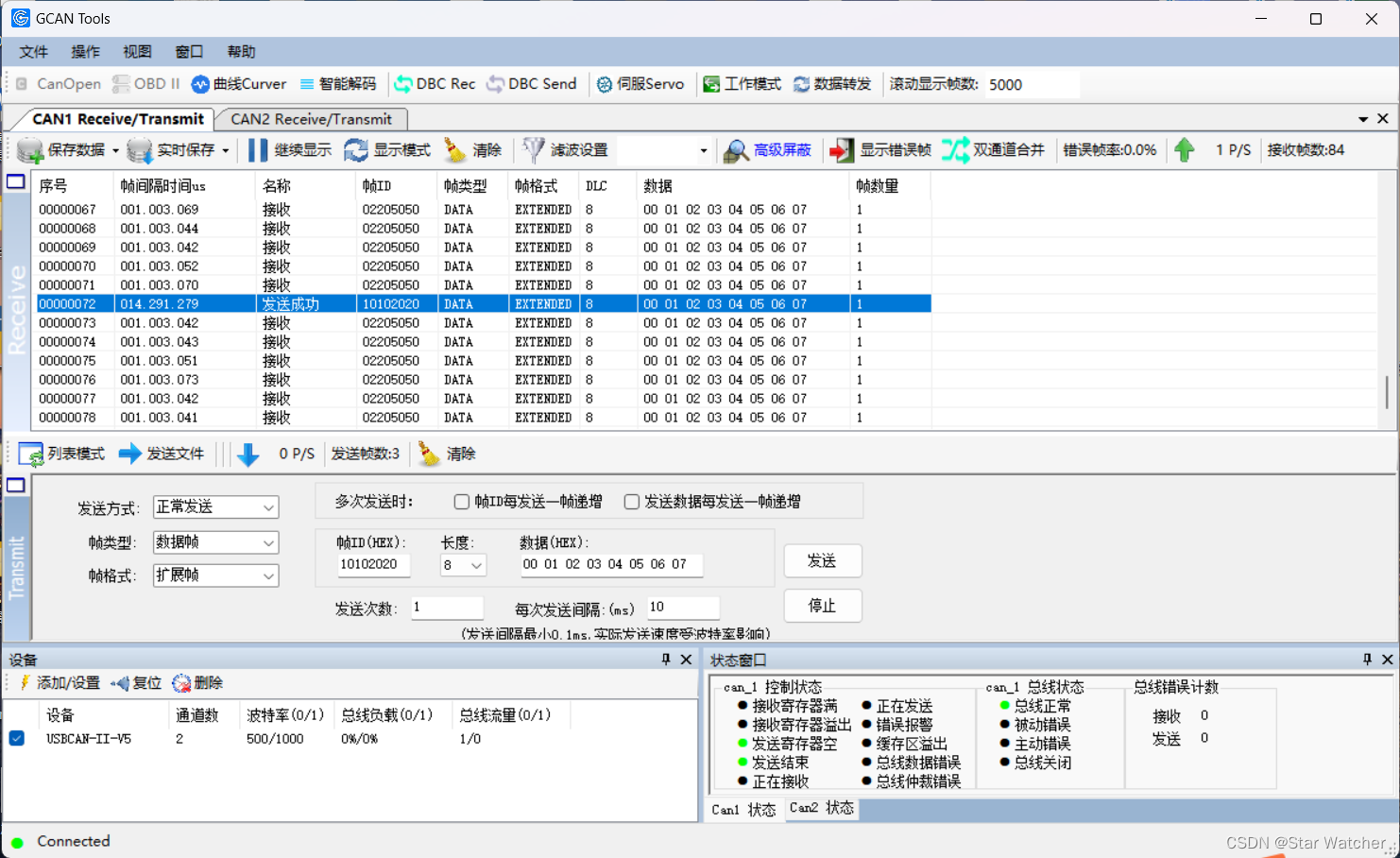Open the 操作 menu
1400x858 pixels.
[x=85, y=52]
